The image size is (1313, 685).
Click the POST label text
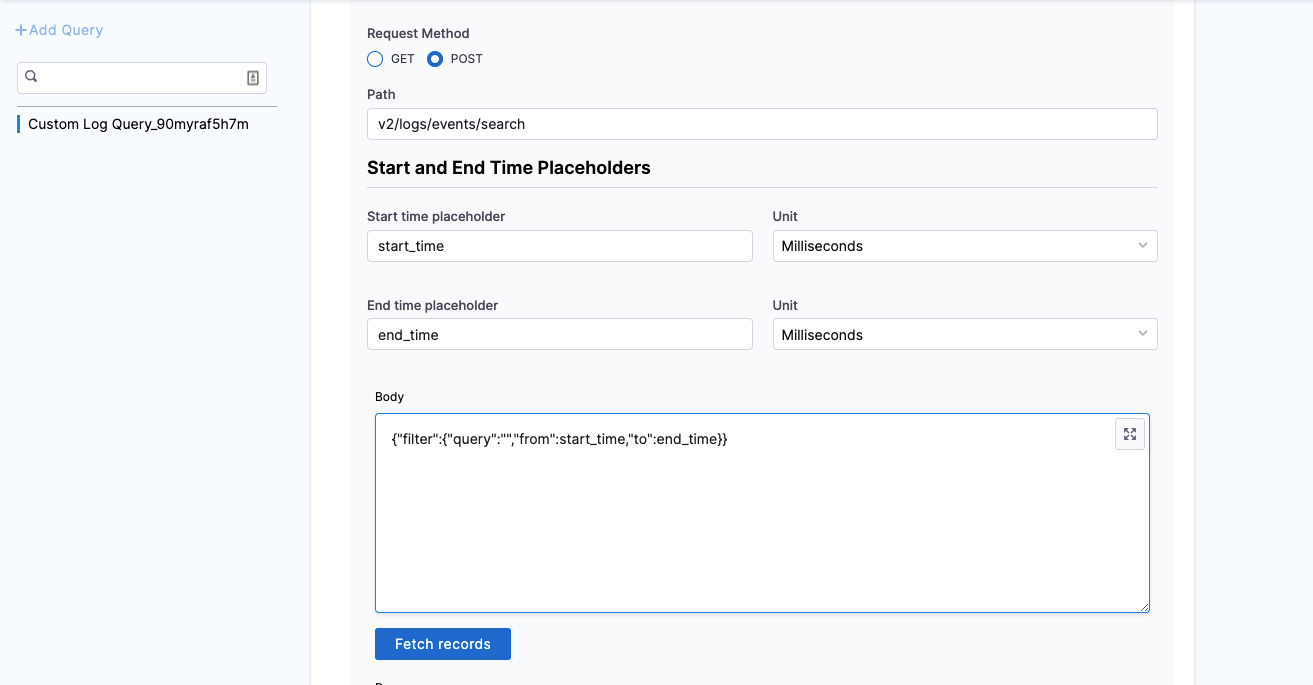[x=467, y=59]
